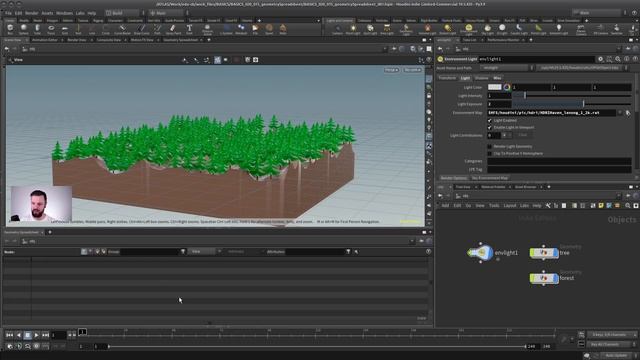Open the Build desktop dropdown
Viewport: 640px width, 360px height.
[x=125, y=13]
